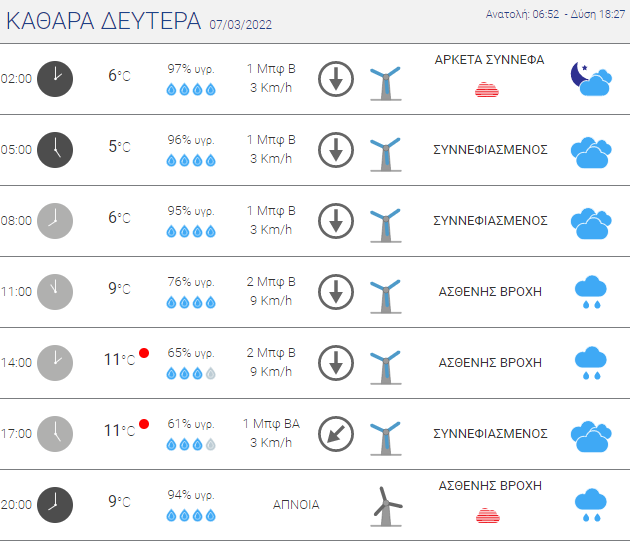Click the red dot beside 14:00 temperature
The width and height of the screenshot is (642, 543).
[x=144, y=353]
